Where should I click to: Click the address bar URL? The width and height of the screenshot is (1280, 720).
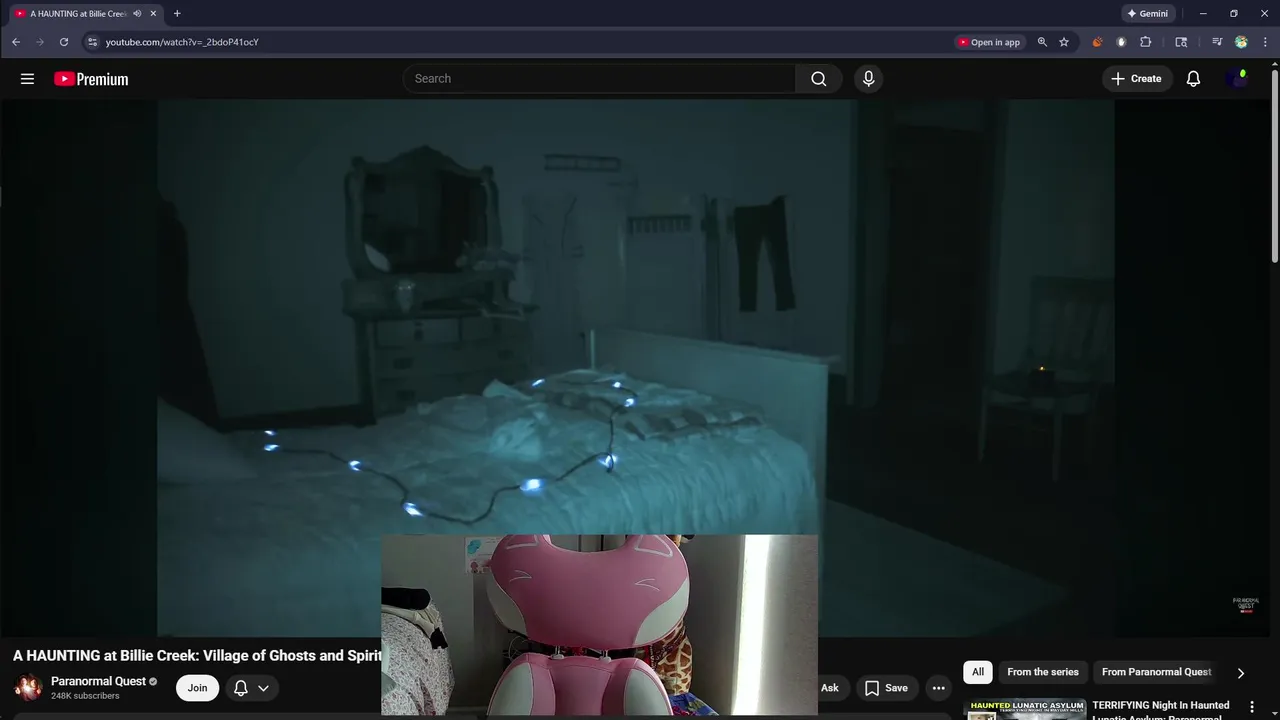point(182,42)
